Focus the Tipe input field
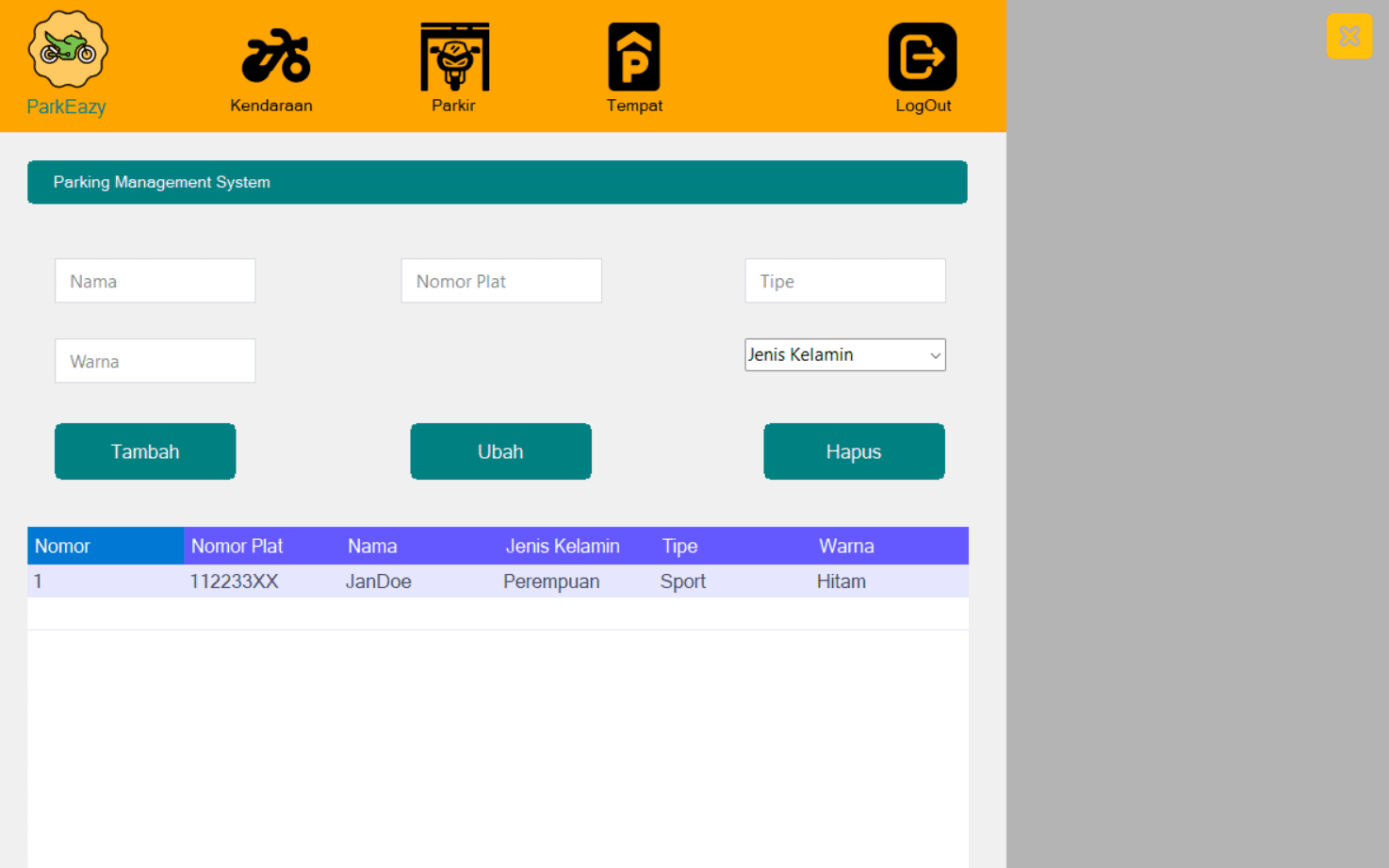 click(x=845, y=281)
